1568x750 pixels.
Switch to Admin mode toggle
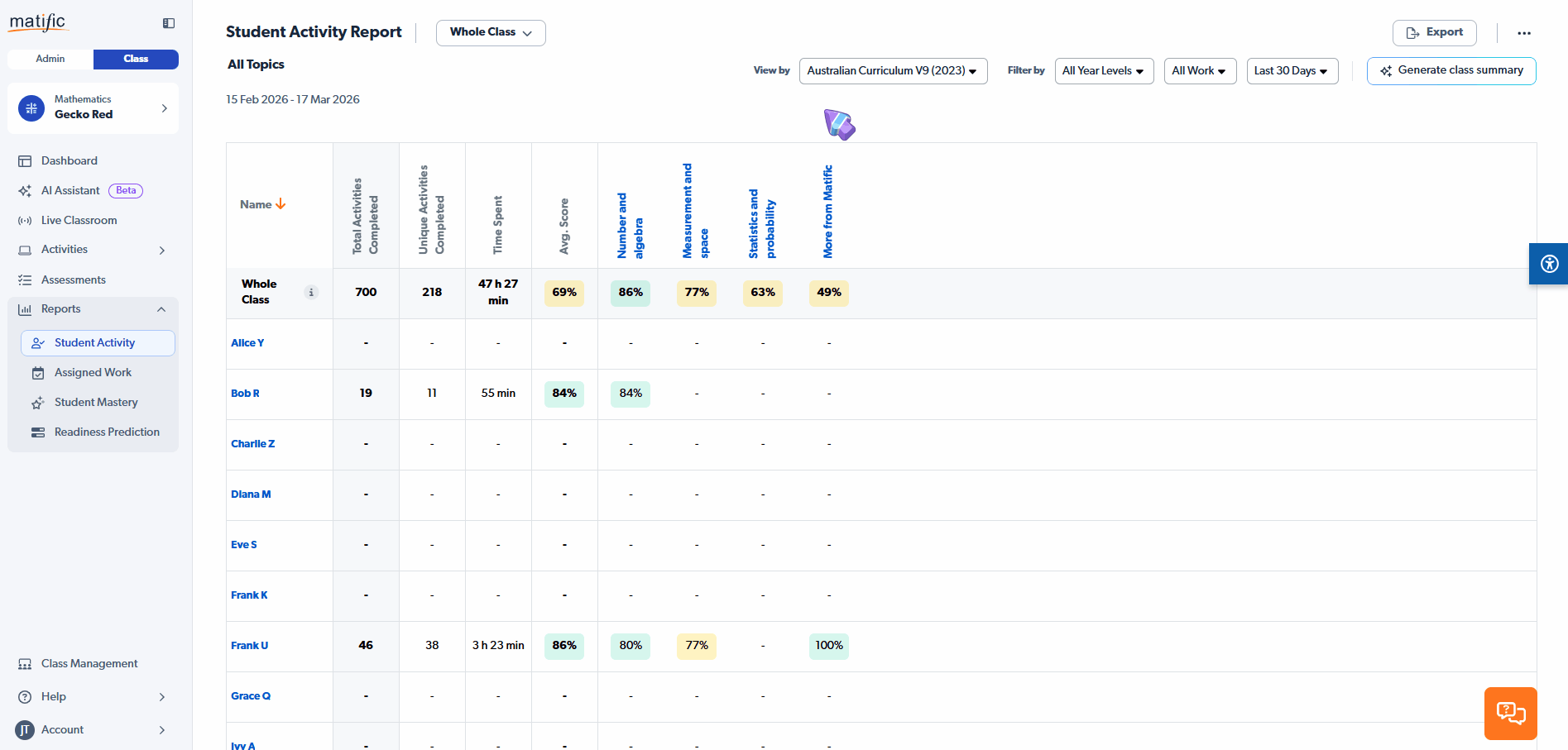tap(50, 59)
